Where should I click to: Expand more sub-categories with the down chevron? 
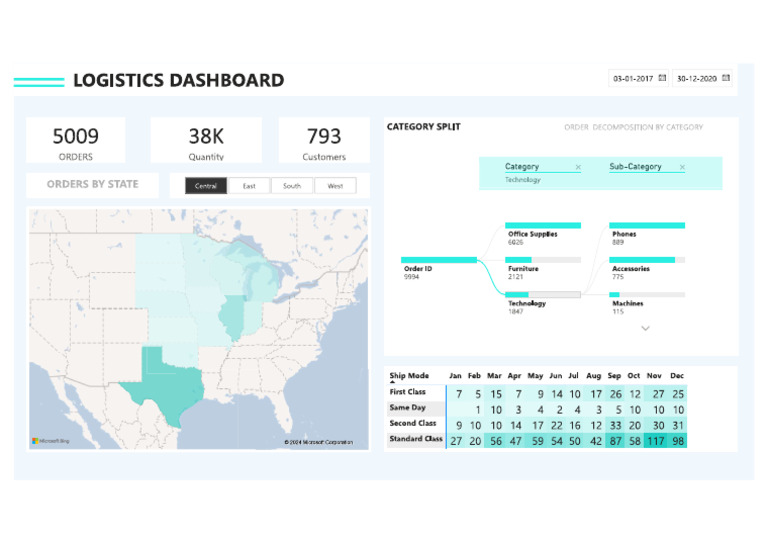click(646, 329)
